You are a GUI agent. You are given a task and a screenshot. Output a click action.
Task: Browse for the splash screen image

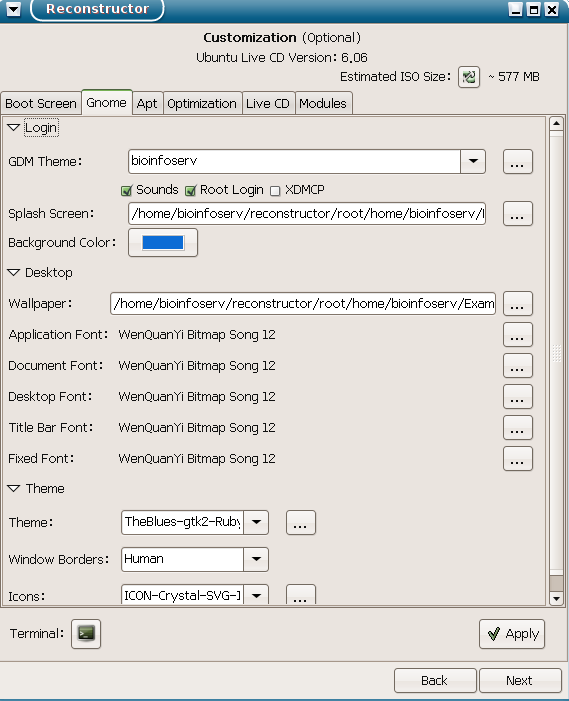click(x=518, y=213)
